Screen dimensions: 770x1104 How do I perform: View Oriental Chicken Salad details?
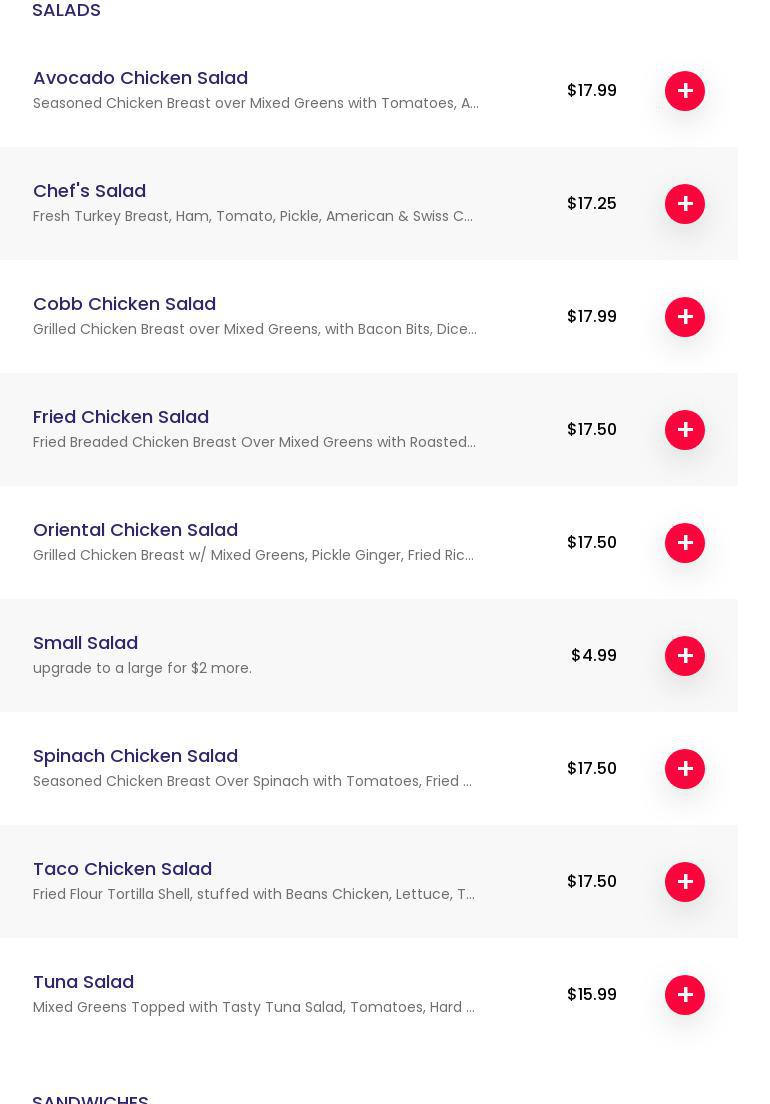135,530
